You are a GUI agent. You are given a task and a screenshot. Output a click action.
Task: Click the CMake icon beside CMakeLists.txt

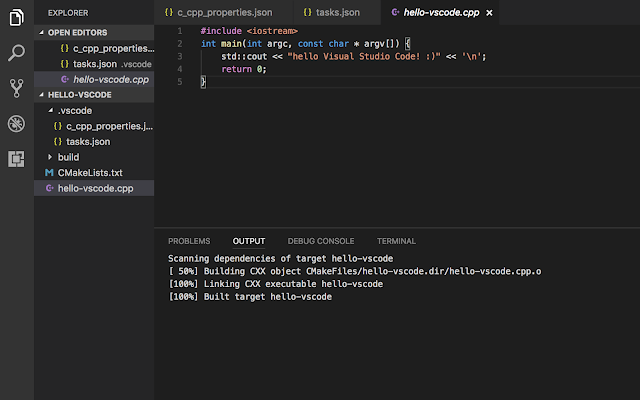coord(49,172)
